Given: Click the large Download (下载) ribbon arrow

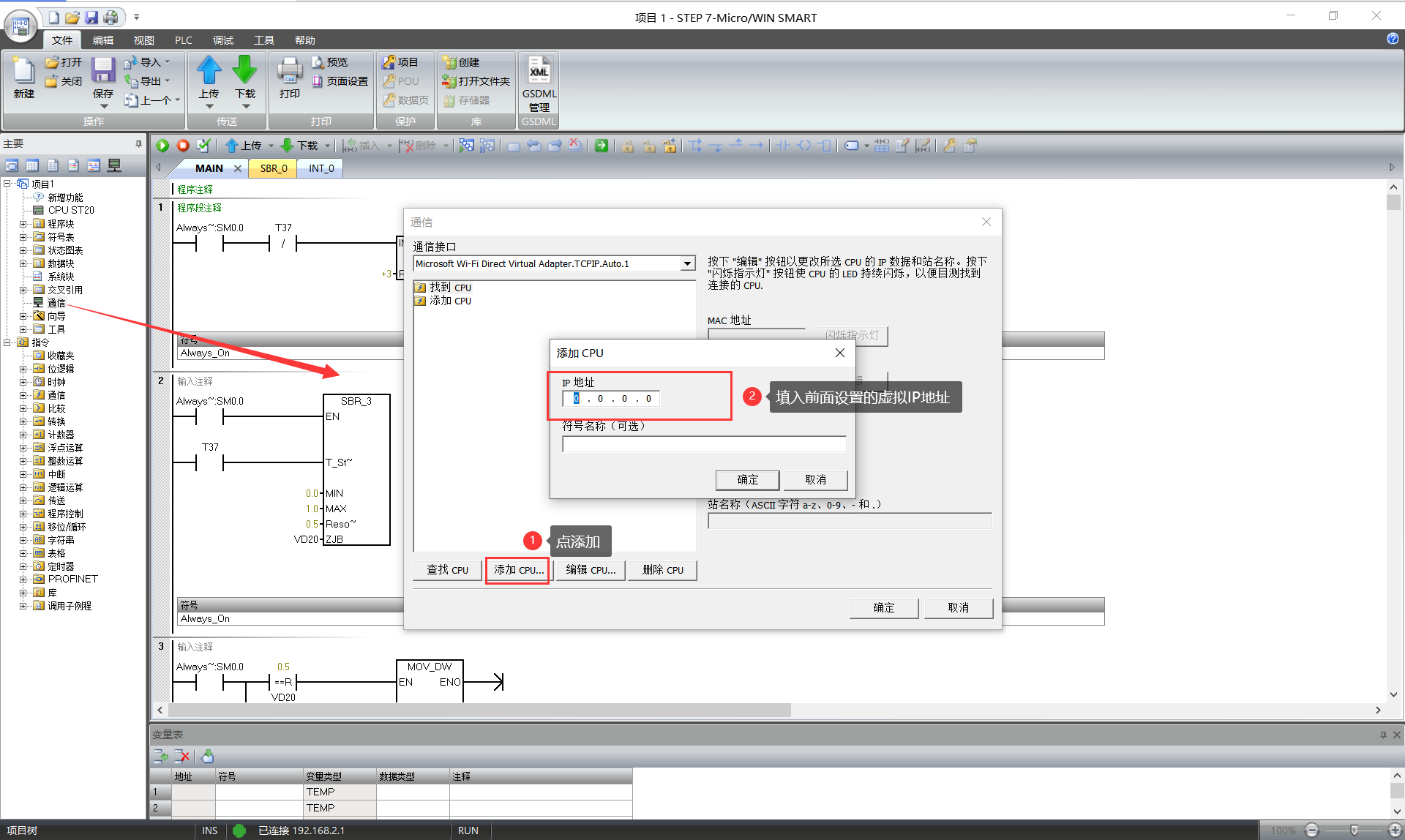Looking at the screenshot, I should (x=244, y=71).
